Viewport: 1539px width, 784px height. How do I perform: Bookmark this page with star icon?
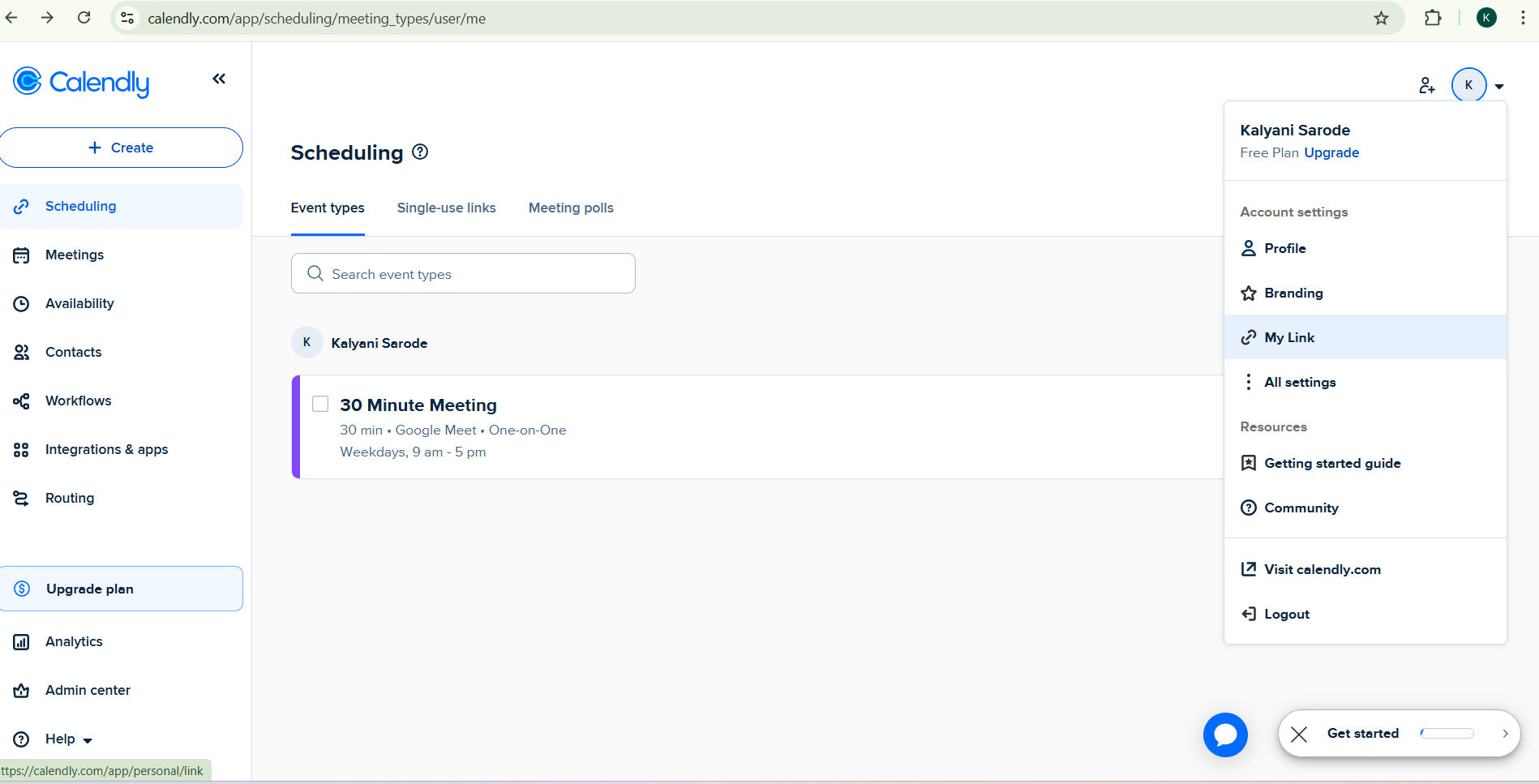1381,18
